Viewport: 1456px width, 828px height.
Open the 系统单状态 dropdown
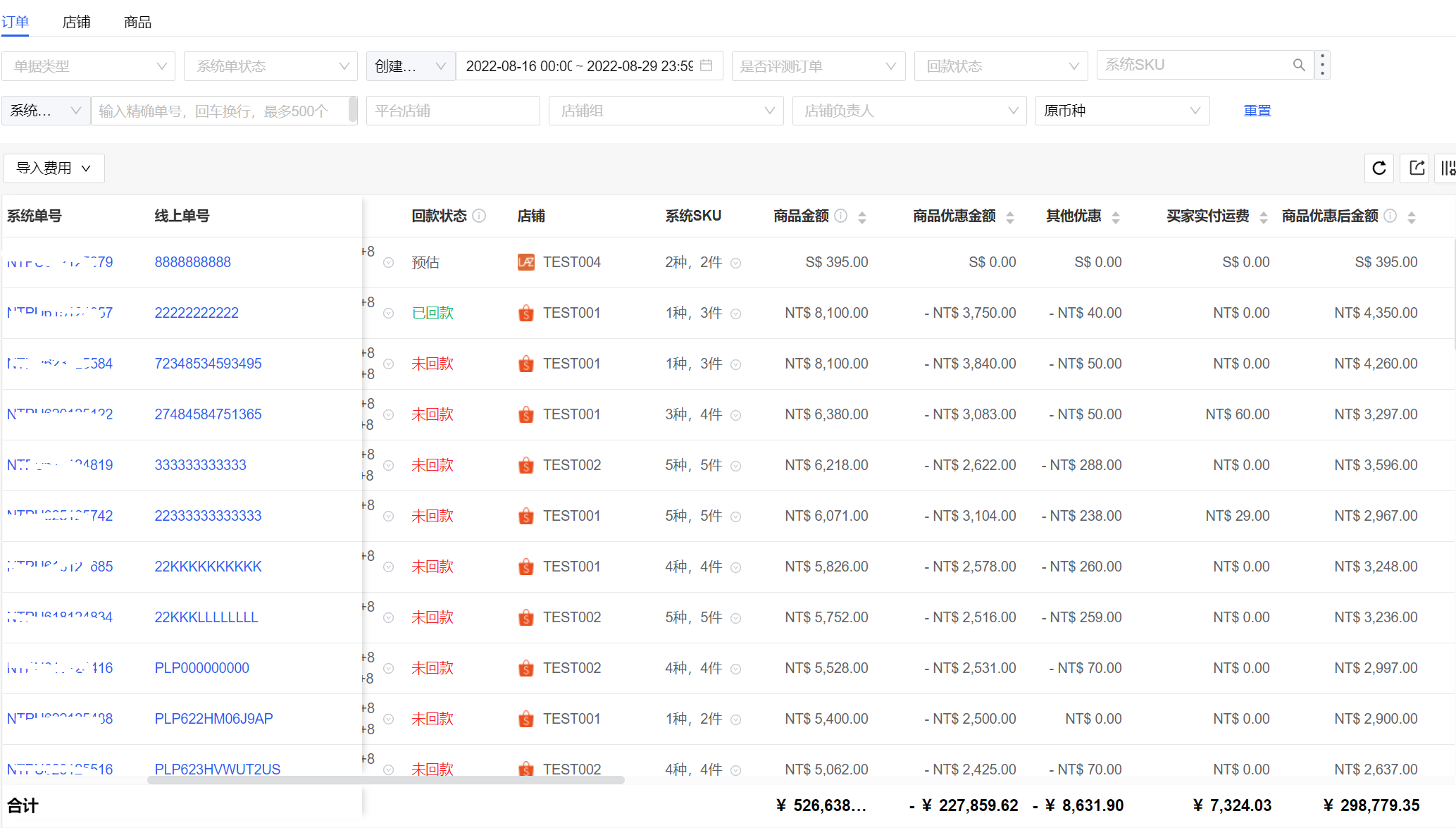270,66
